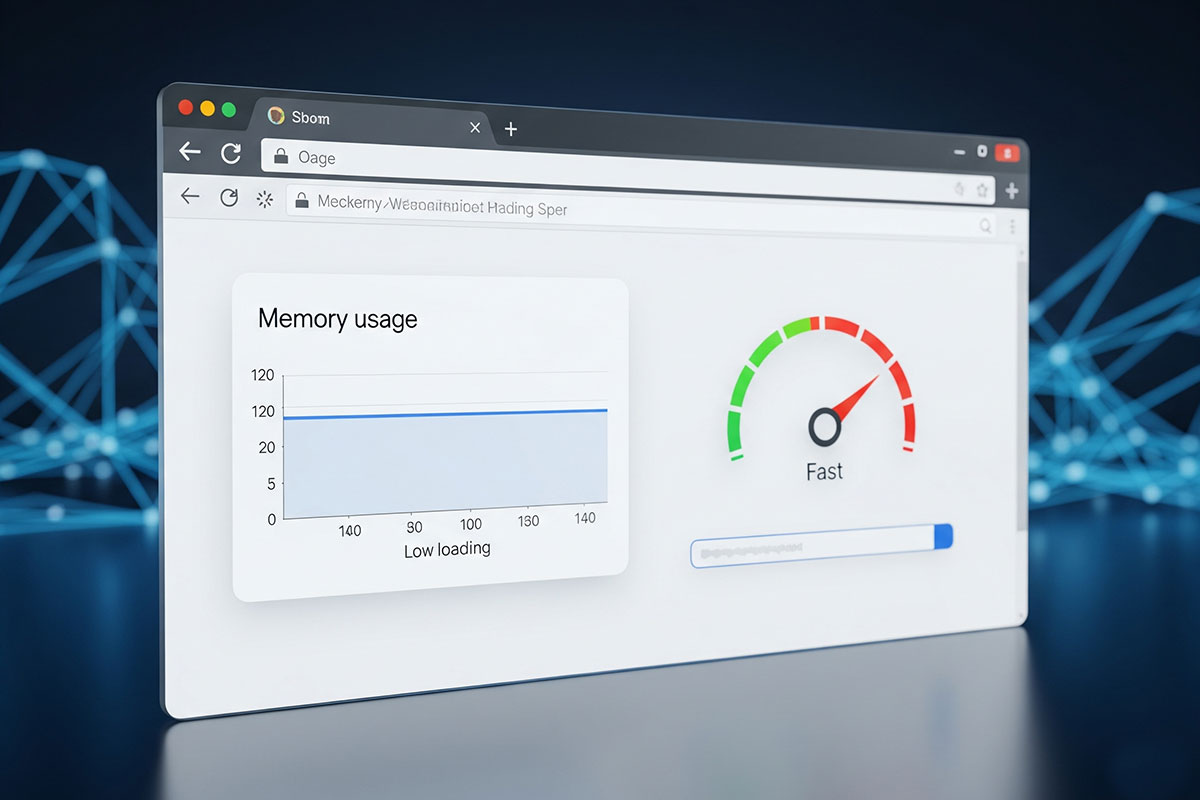Click the loading spinner icon
The height and width of the screenshot is (800, 1200).
[265, 199]
